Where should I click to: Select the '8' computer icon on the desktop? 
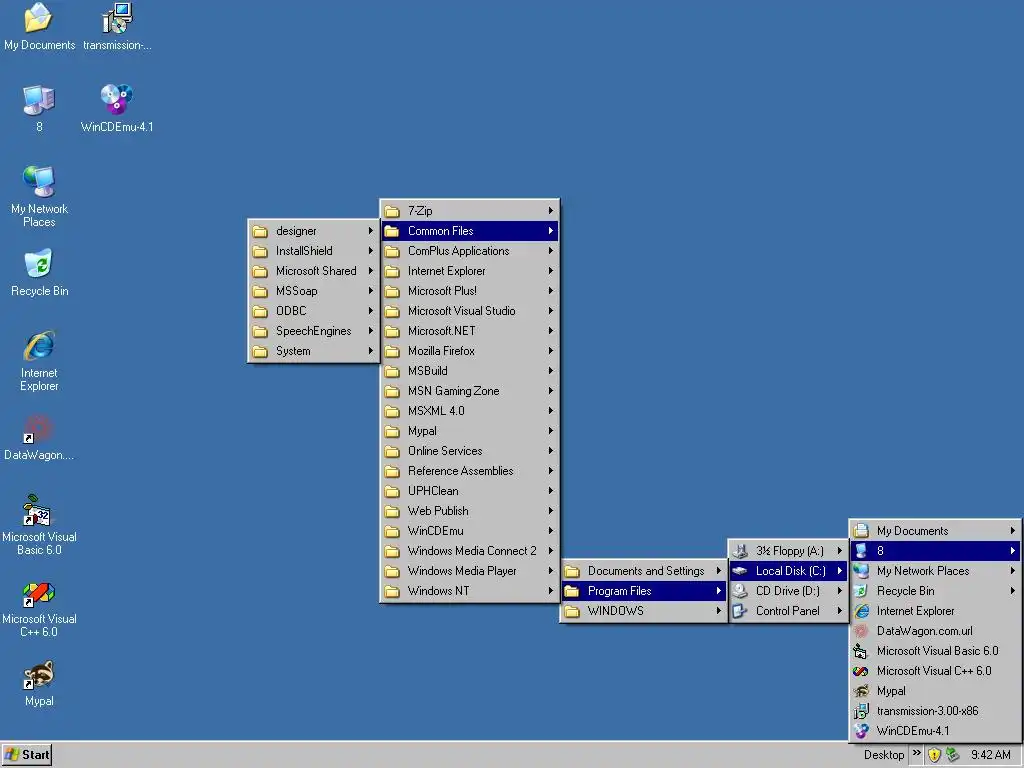39,108
